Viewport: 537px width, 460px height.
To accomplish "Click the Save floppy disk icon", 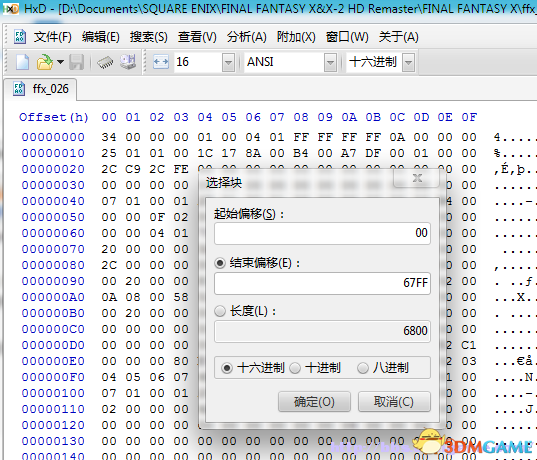I will pyautogui.click(x=76, y=62).
